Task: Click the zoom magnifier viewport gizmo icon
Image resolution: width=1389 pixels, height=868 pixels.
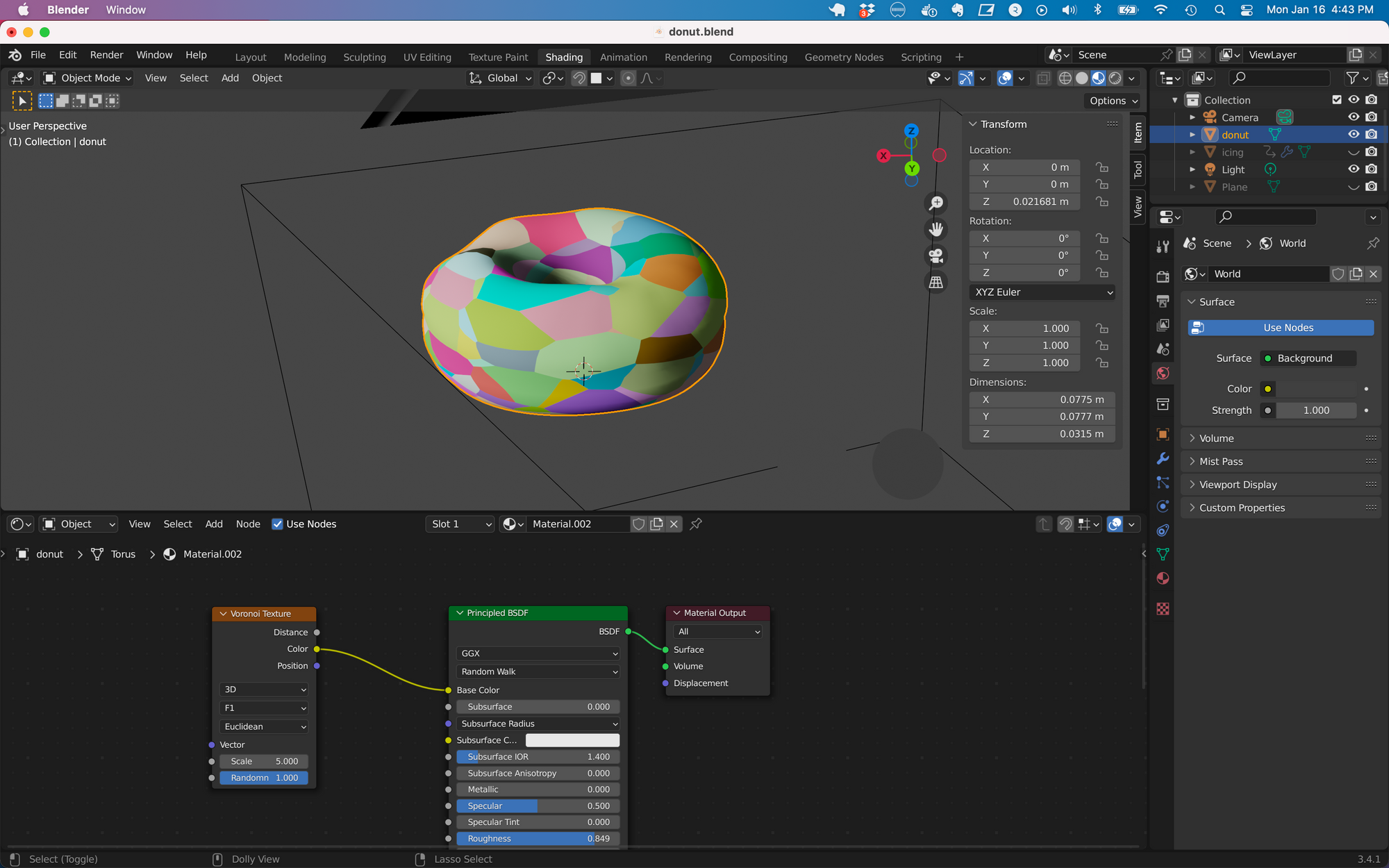Action: [x=936, y=203]
